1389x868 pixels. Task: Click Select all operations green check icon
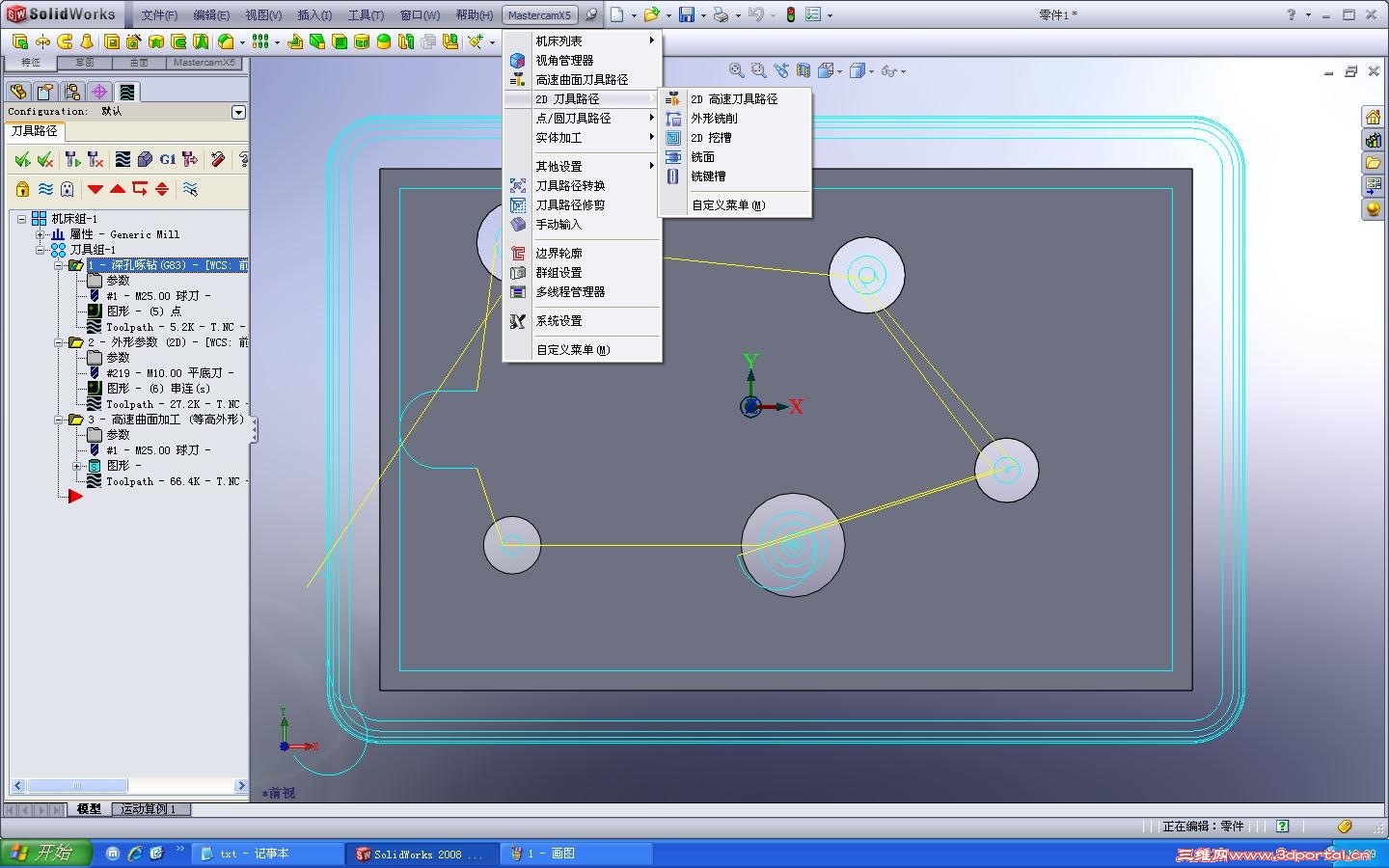(22, 159)
